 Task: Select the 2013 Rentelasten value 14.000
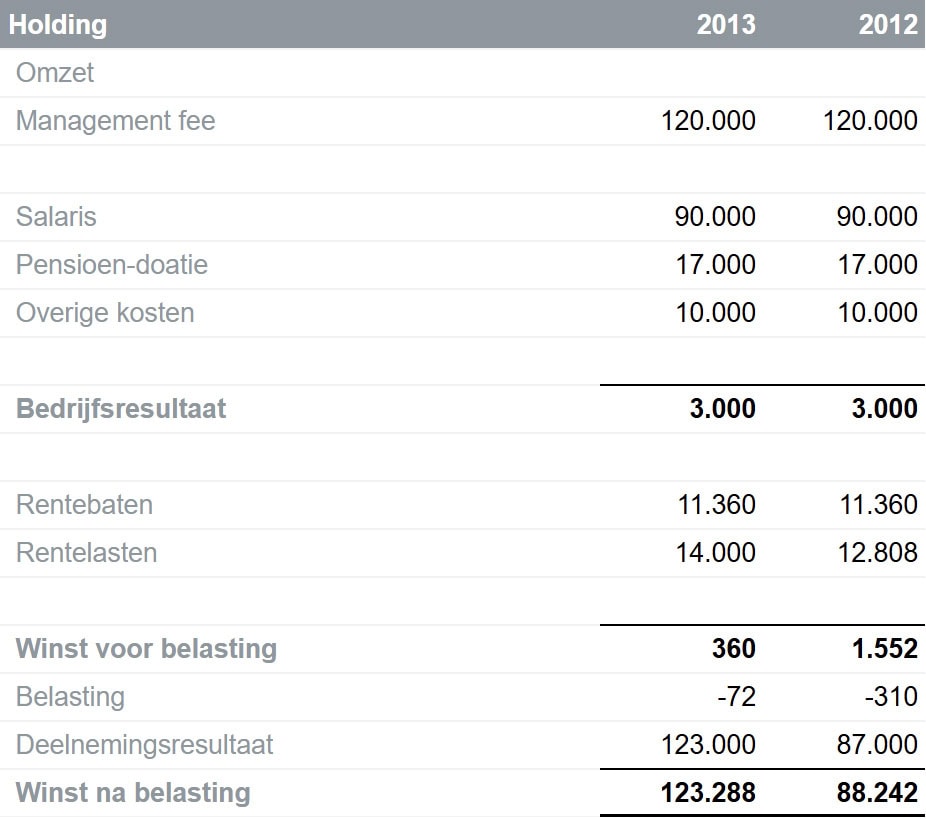click(715, 553)
